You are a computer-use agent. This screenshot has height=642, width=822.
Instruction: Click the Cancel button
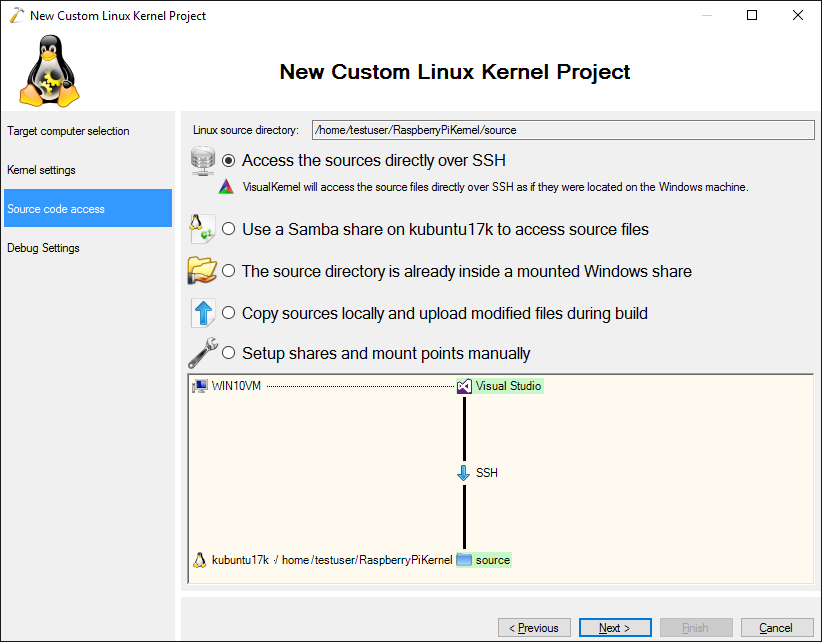coord(777,627)
